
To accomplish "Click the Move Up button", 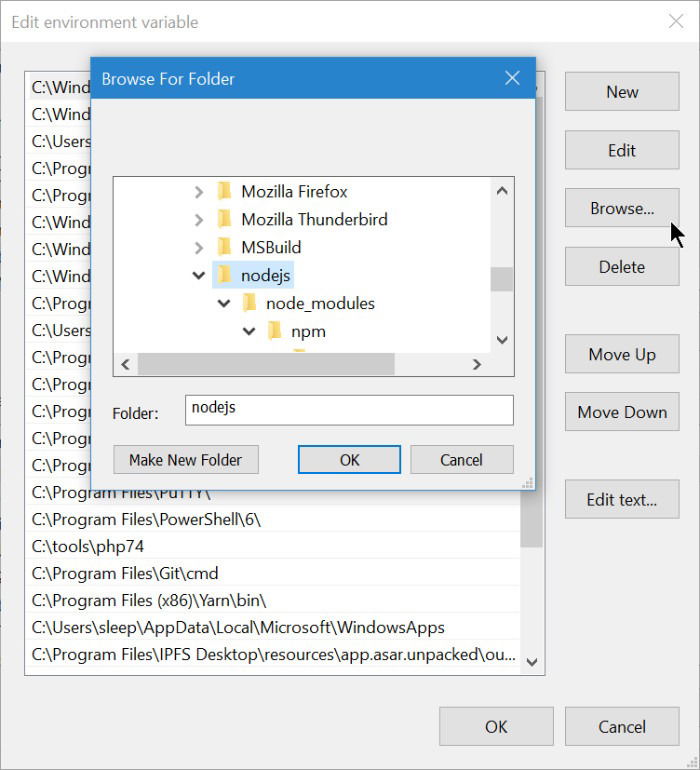I will 622,354.
